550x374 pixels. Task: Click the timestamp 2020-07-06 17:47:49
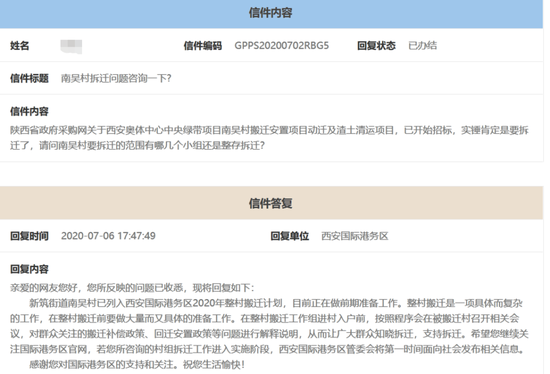pos(108,236)
